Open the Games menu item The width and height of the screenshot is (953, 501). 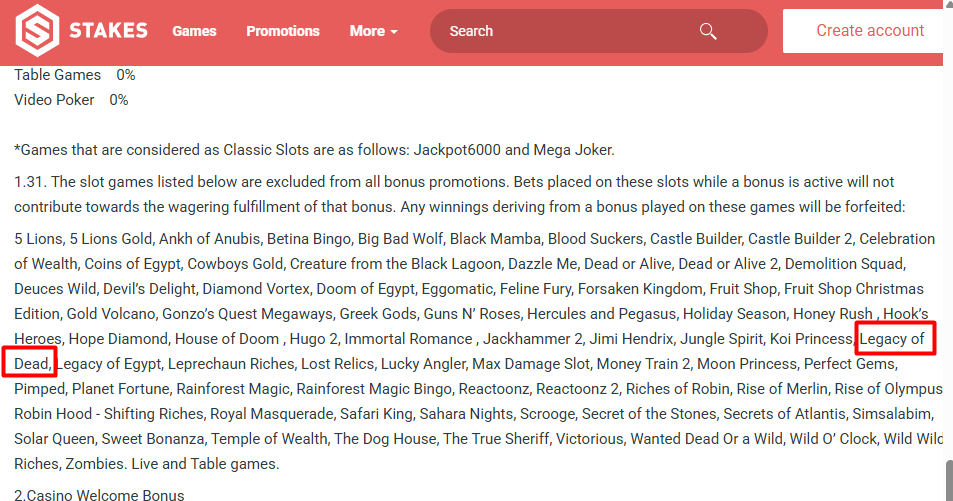[194, 31]
